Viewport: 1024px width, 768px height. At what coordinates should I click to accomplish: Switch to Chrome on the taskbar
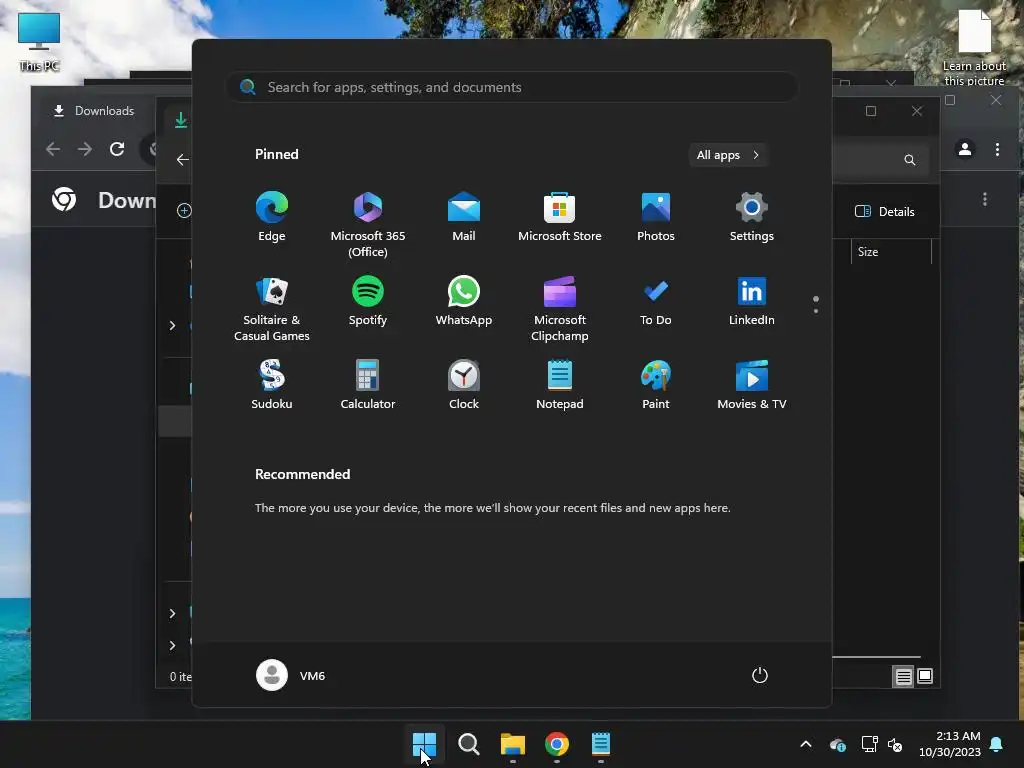pos(556,744)
